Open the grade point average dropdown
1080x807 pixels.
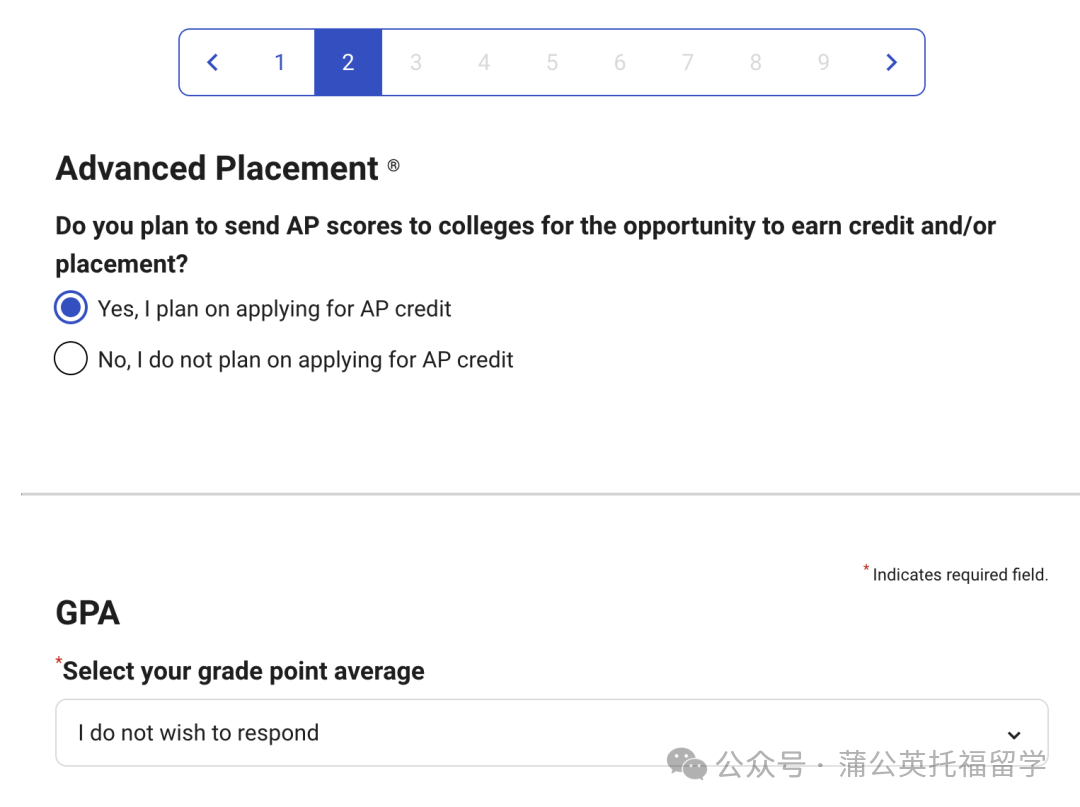pos(551,733)
